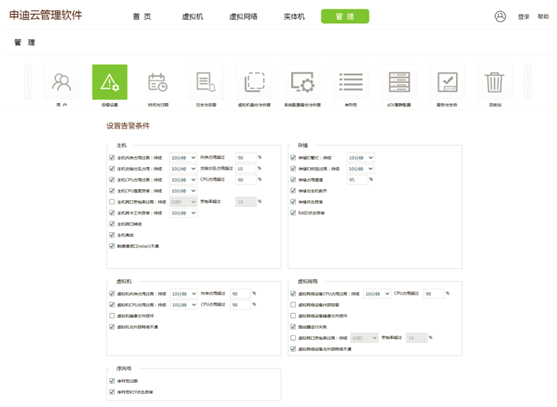The height and width of the screenshot is (407, 557).
Task: Toggle the RAID status abnormal checkbox
Action: tap(293, 213)
